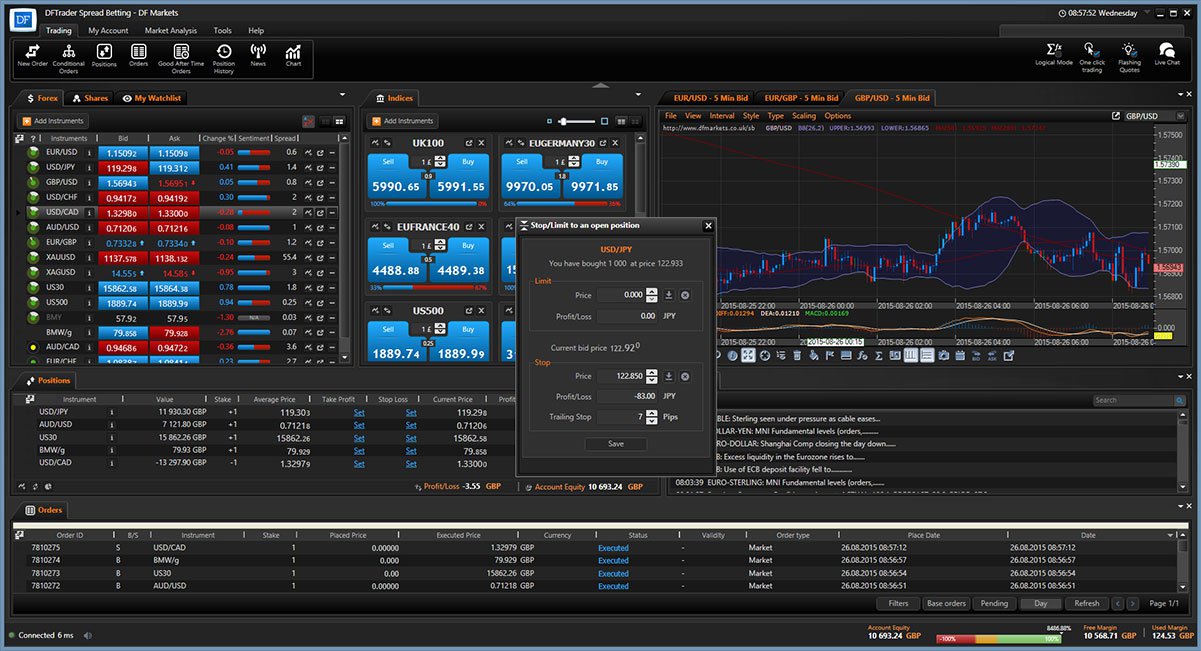1201x651 pixels.
Task: Activate Live Chat
Action: tap(1167, 54)
